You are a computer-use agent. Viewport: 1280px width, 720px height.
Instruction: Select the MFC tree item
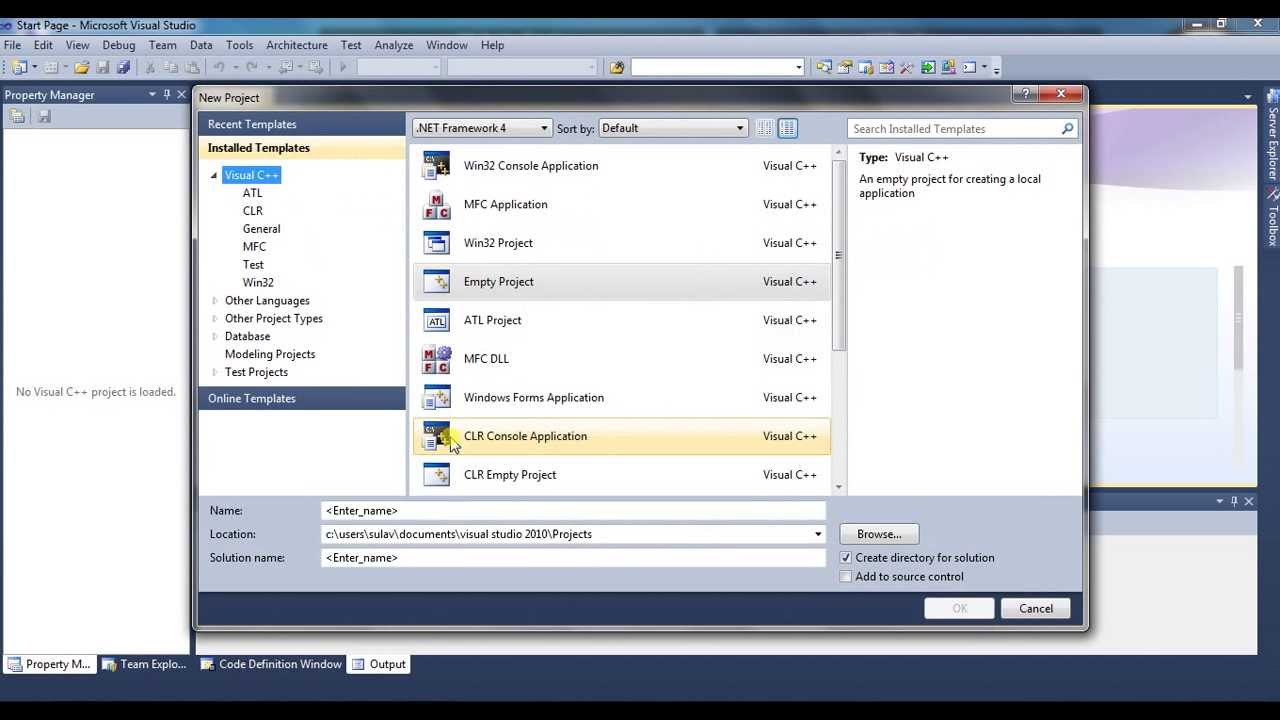(254, 247)
